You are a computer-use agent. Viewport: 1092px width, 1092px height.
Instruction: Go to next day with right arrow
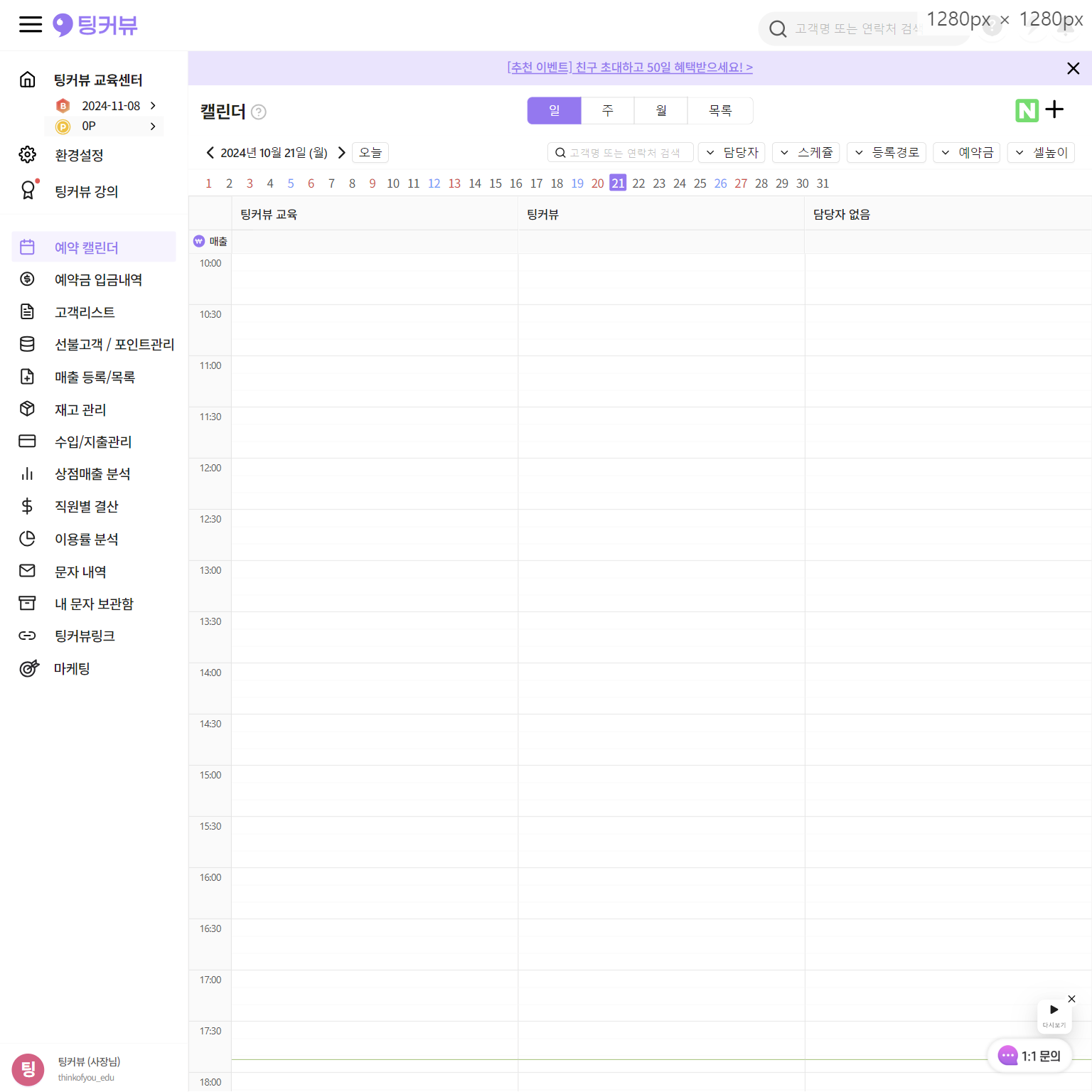[342, 152]
